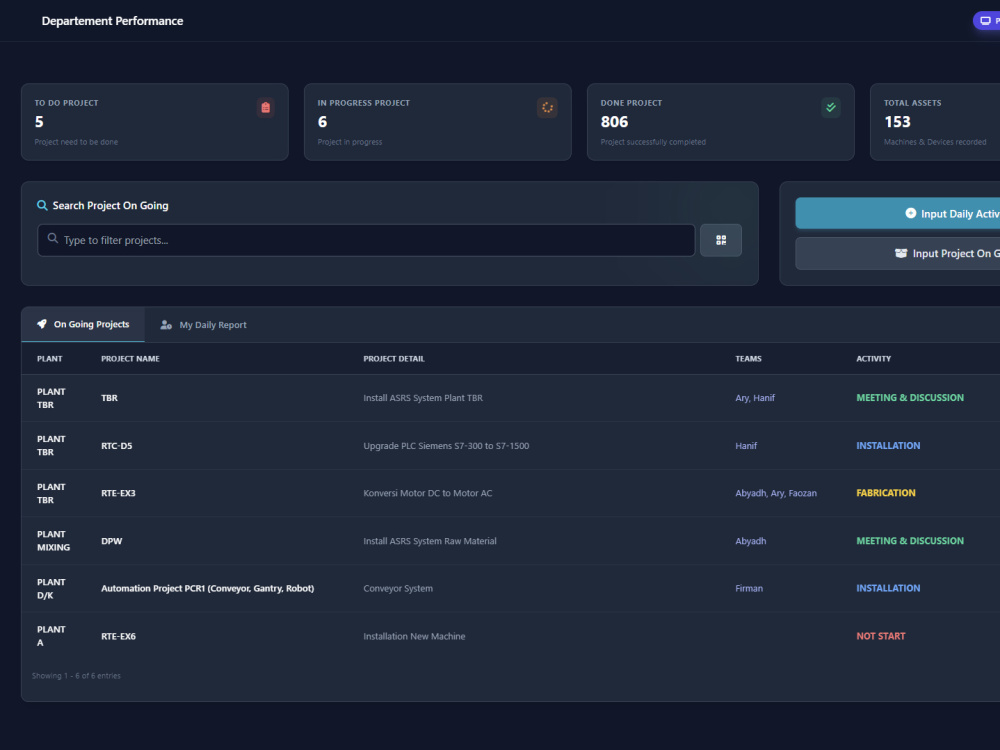
Task: Click the clipboard icon on To Do Project card
Action: pyautogui.click(x=265, y=107)
